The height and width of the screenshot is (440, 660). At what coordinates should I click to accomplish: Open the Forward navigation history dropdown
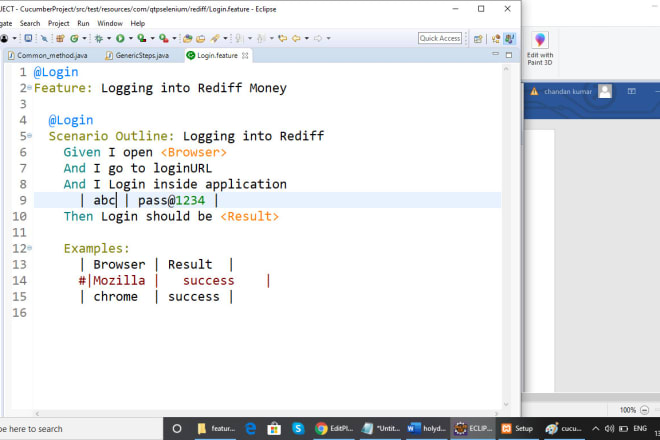click(328, 39)
